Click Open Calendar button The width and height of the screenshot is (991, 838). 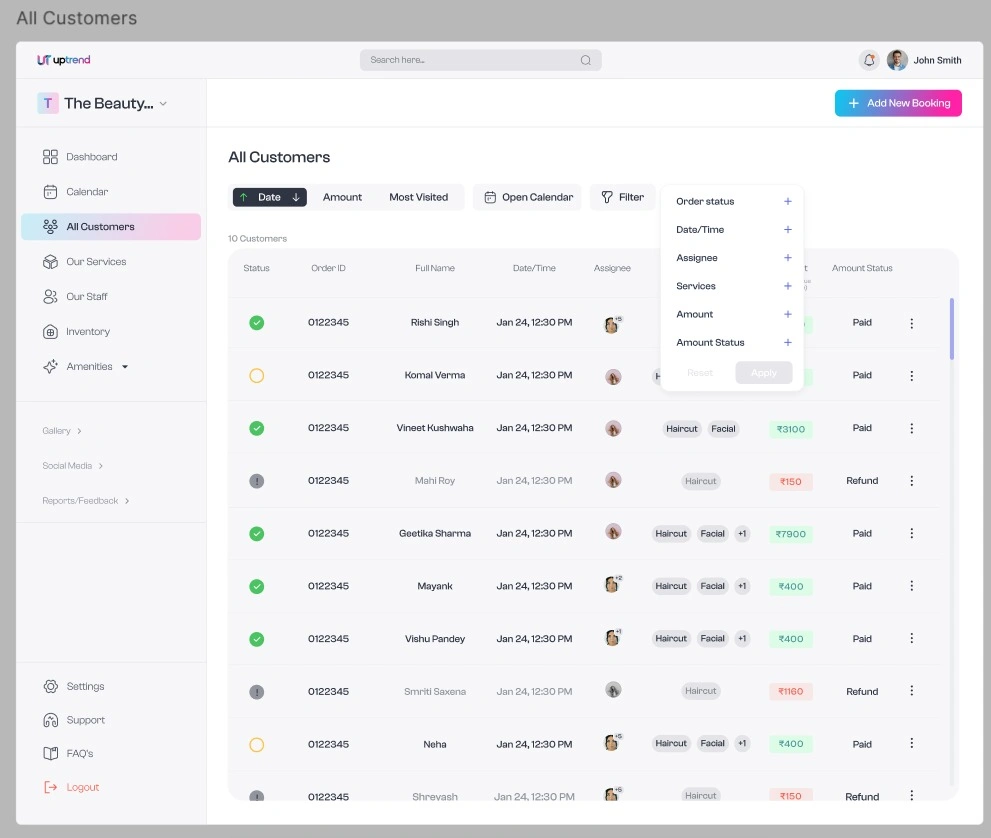click(x=528, y=197)
